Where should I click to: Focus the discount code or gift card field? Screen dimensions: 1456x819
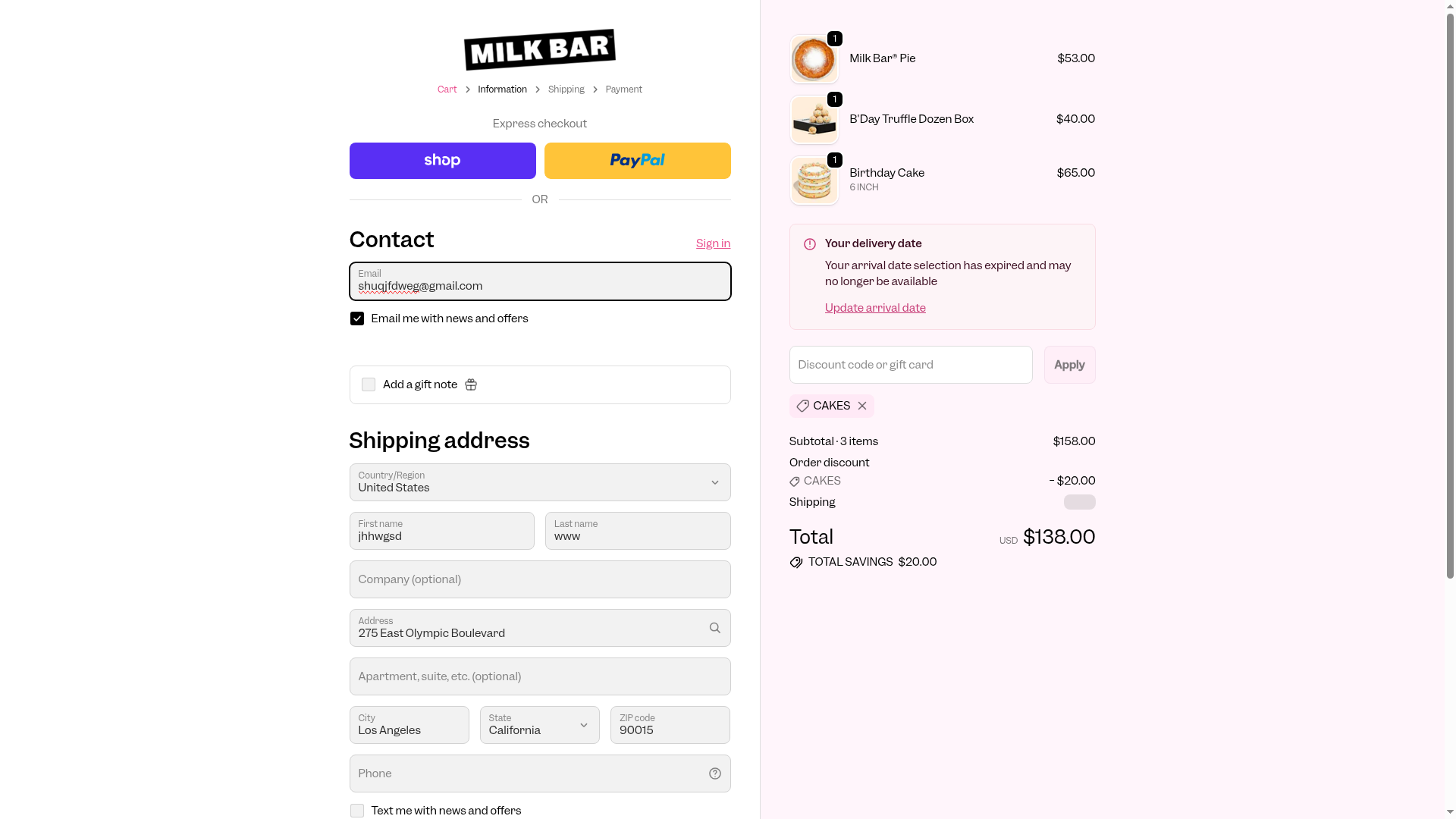910,365
